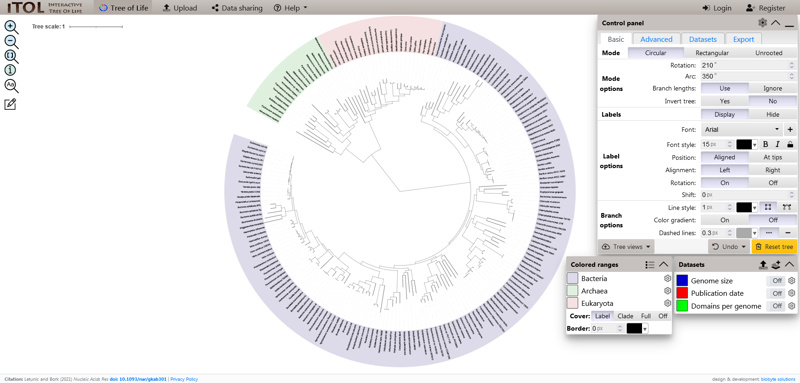Toggle Publication date dataset Off switch
The image size is (800, 383).
tap(777, 293)
